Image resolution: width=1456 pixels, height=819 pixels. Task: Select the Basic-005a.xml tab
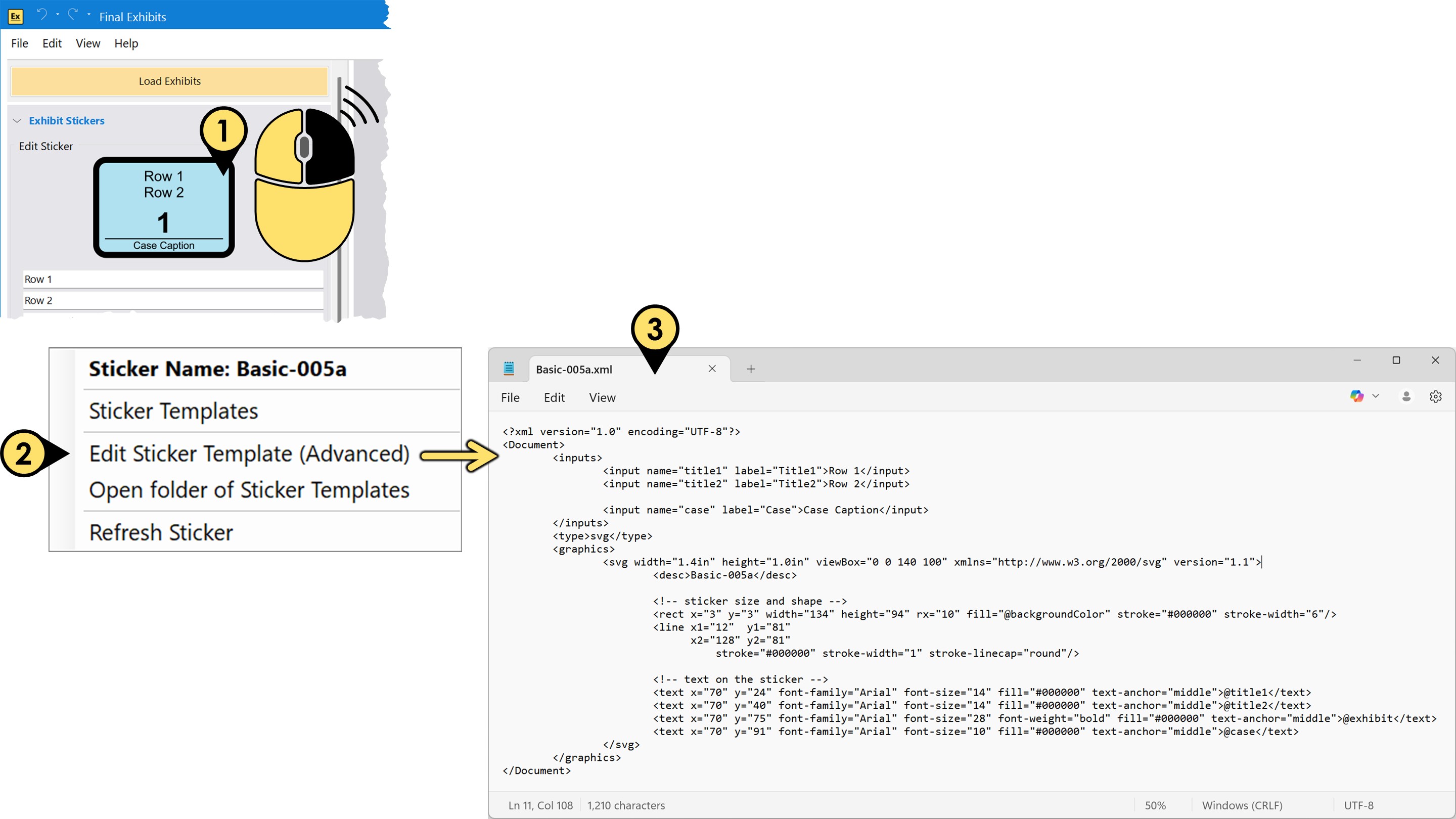coord(574,369)
